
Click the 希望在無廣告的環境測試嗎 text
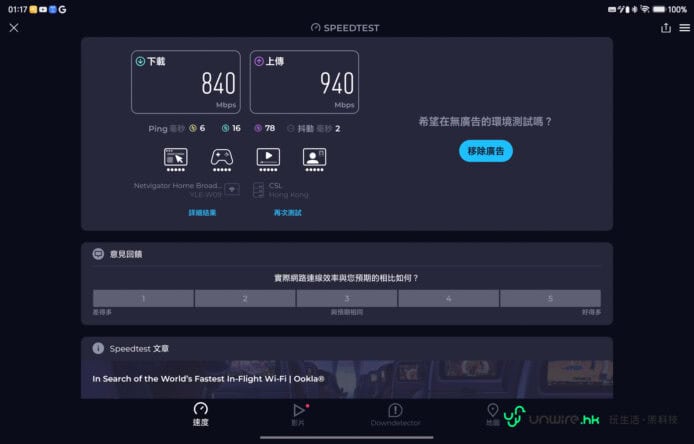point(485,121)
